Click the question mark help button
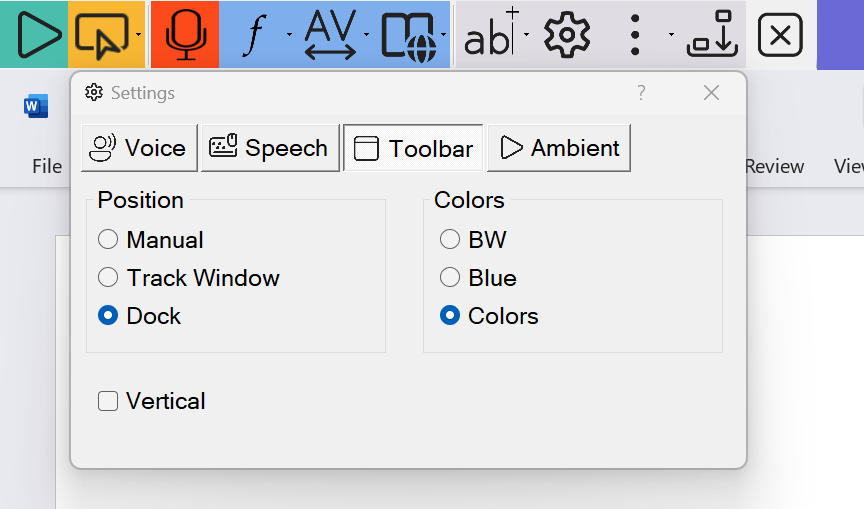 pos(641,93)
